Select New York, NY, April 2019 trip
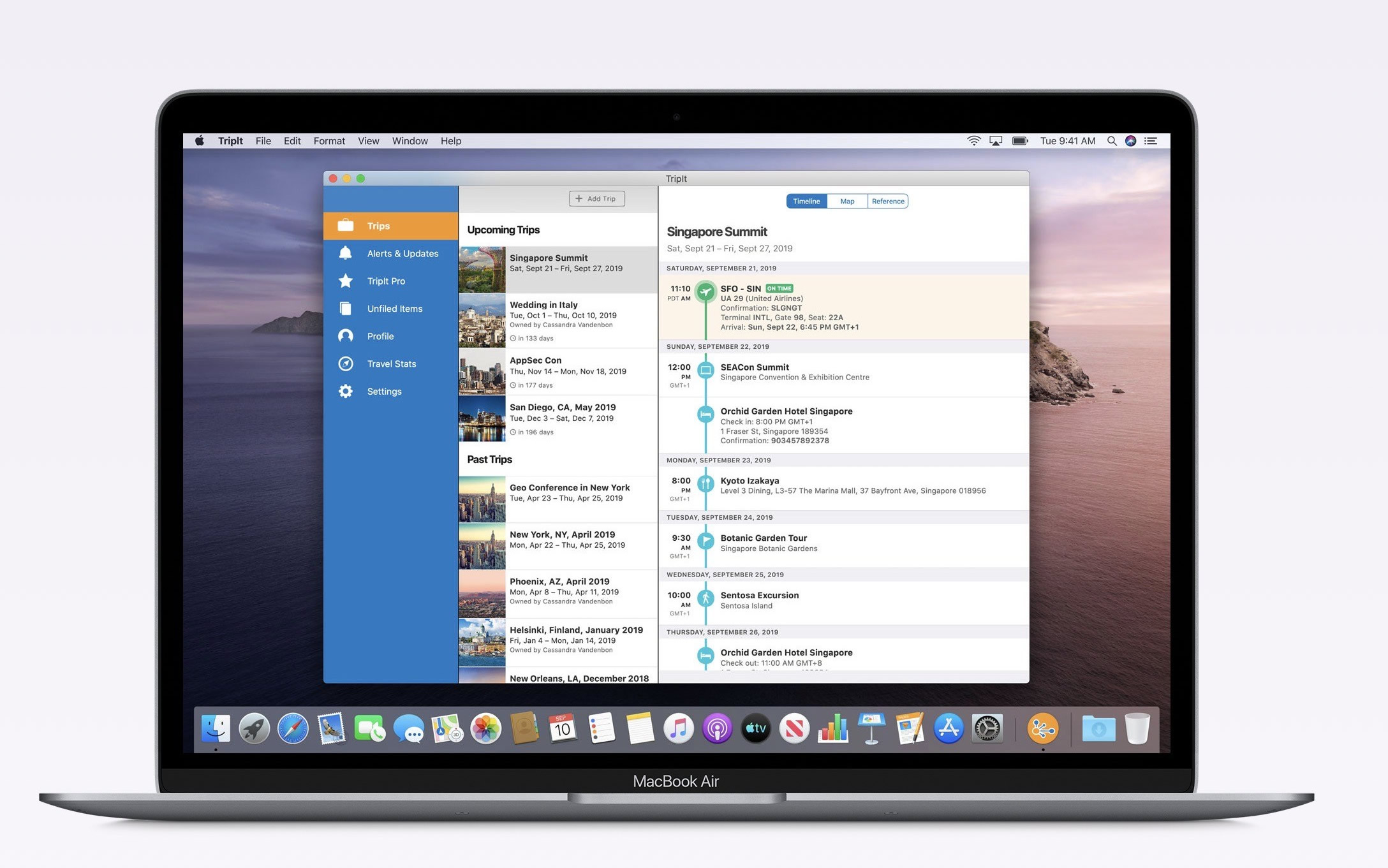 click(558, 547)
